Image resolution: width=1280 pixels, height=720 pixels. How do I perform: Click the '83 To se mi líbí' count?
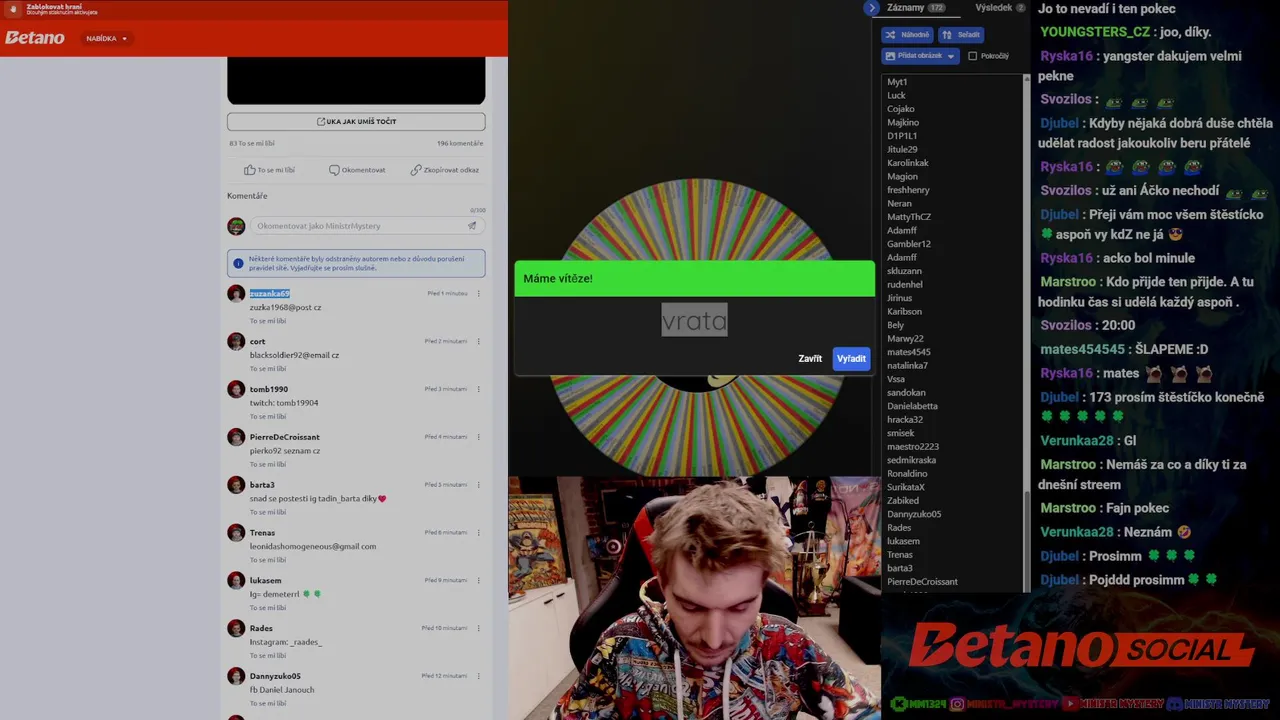[x=252, y=143]
